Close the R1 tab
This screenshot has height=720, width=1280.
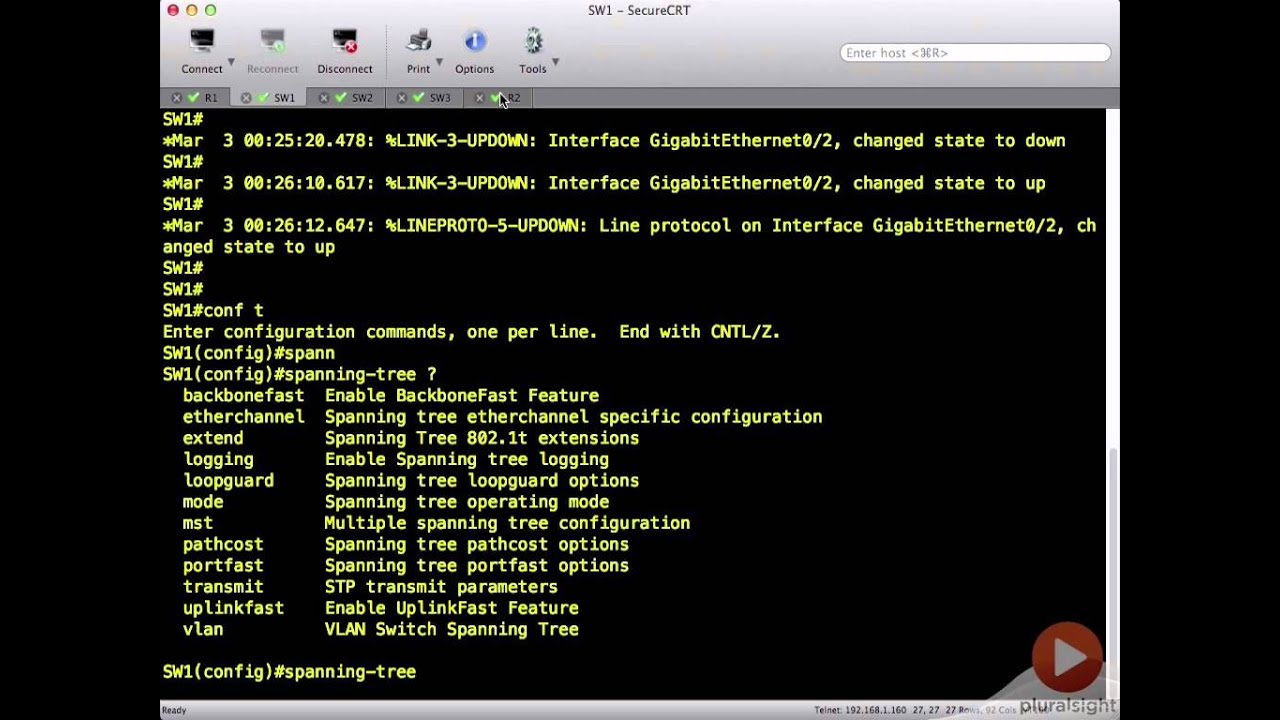pyautogui.click(x=177, y=98)
